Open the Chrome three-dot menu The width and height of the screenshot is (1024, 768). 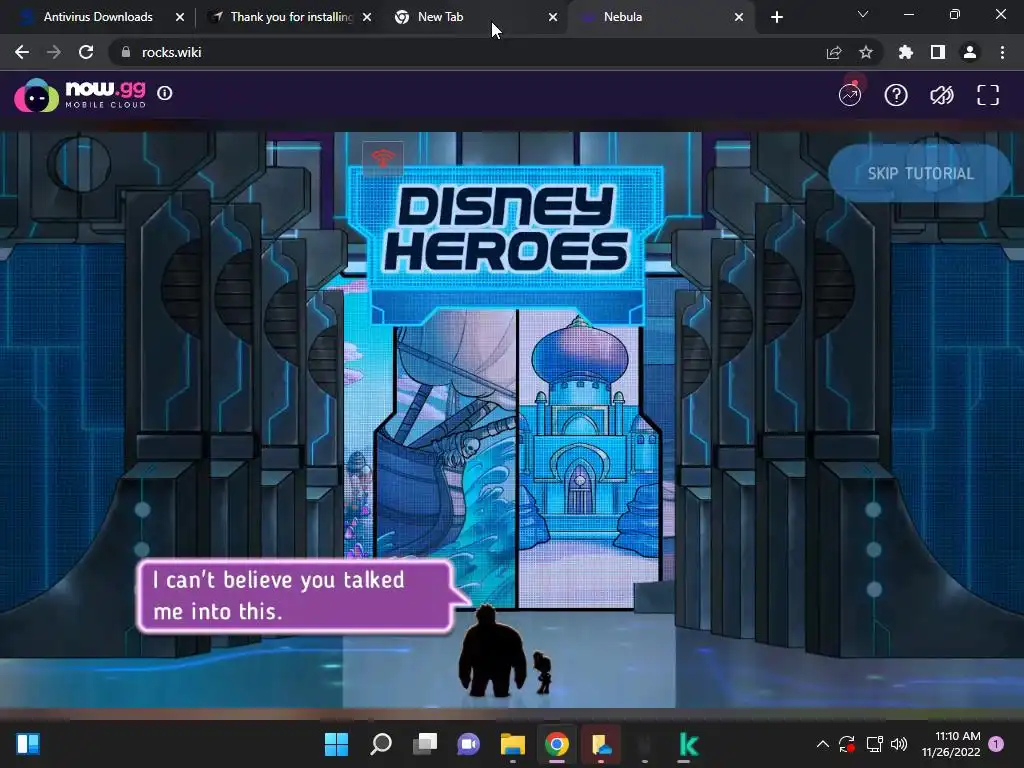(1002, 52)
